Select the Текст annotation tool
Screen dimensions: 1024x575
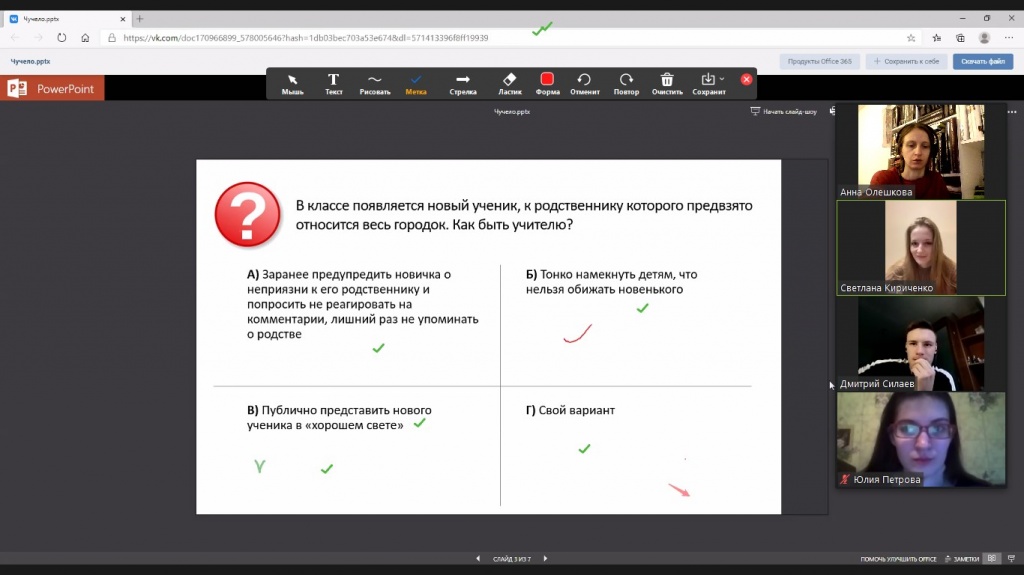tap(334, 83)
